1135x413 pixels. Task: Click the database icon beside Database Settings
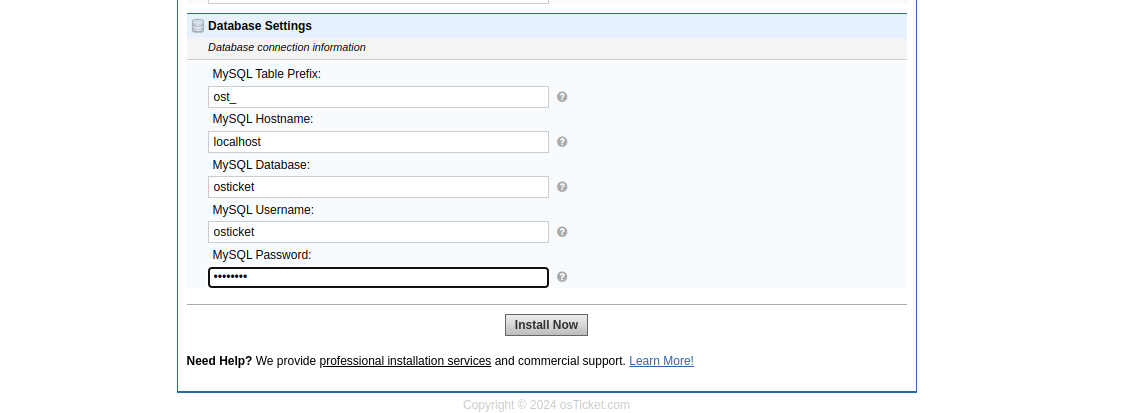198,26
